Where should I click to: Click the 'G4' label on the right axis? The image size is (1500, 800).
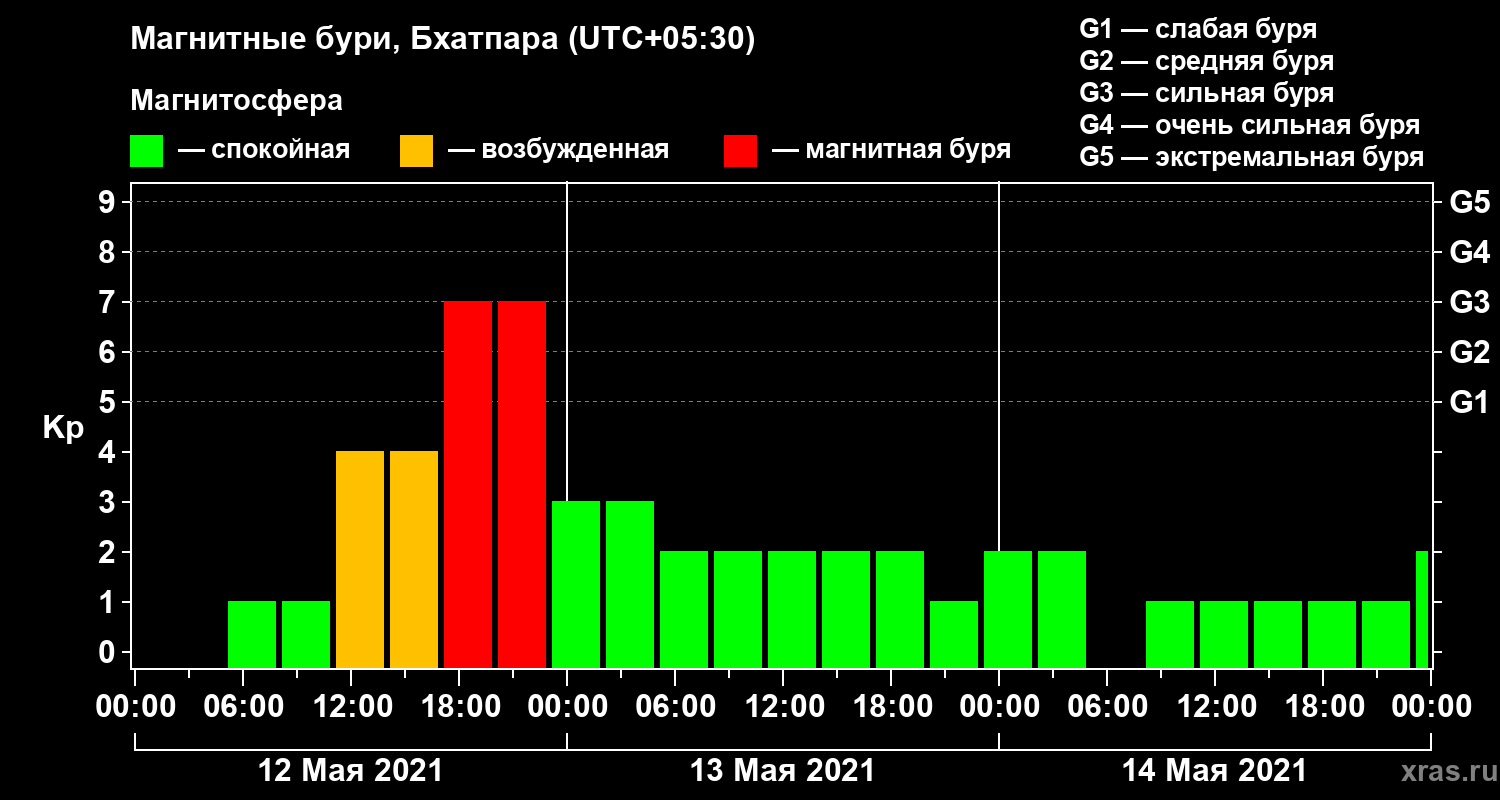point(1469,253)
